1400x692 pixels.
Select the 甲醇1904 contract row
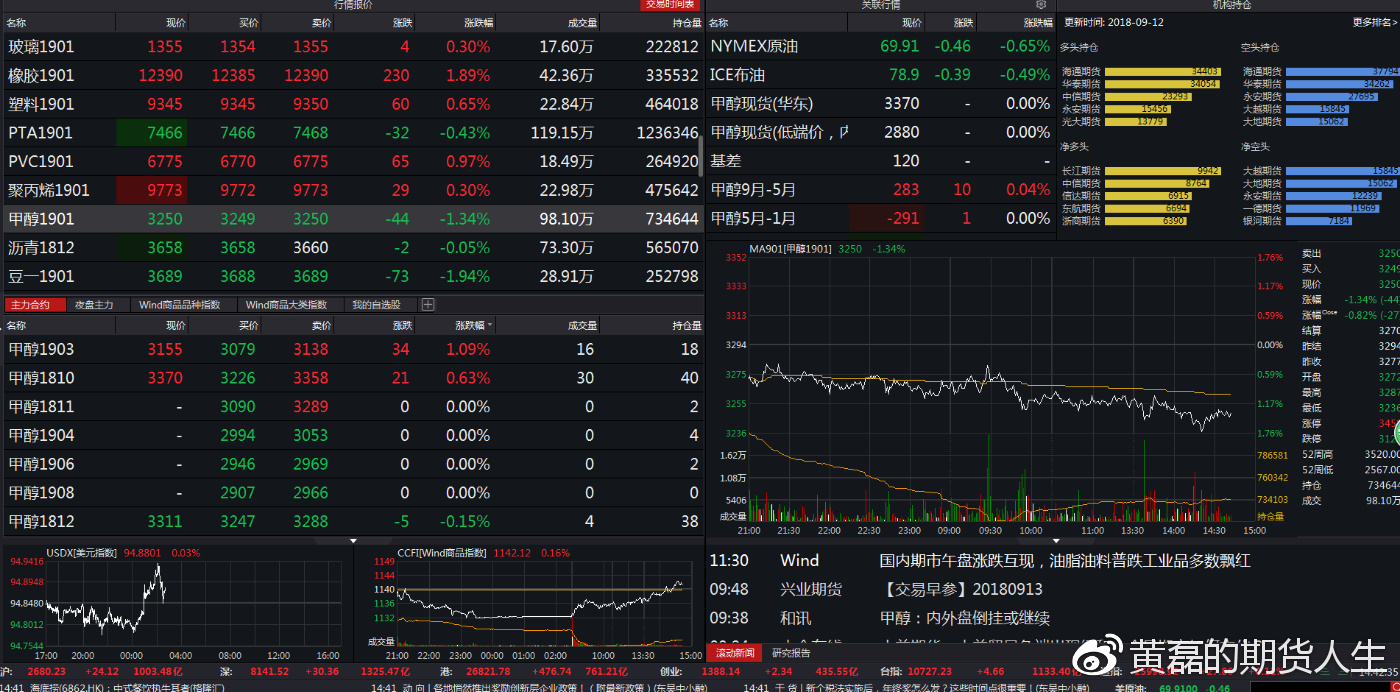(x=352, y=435)
